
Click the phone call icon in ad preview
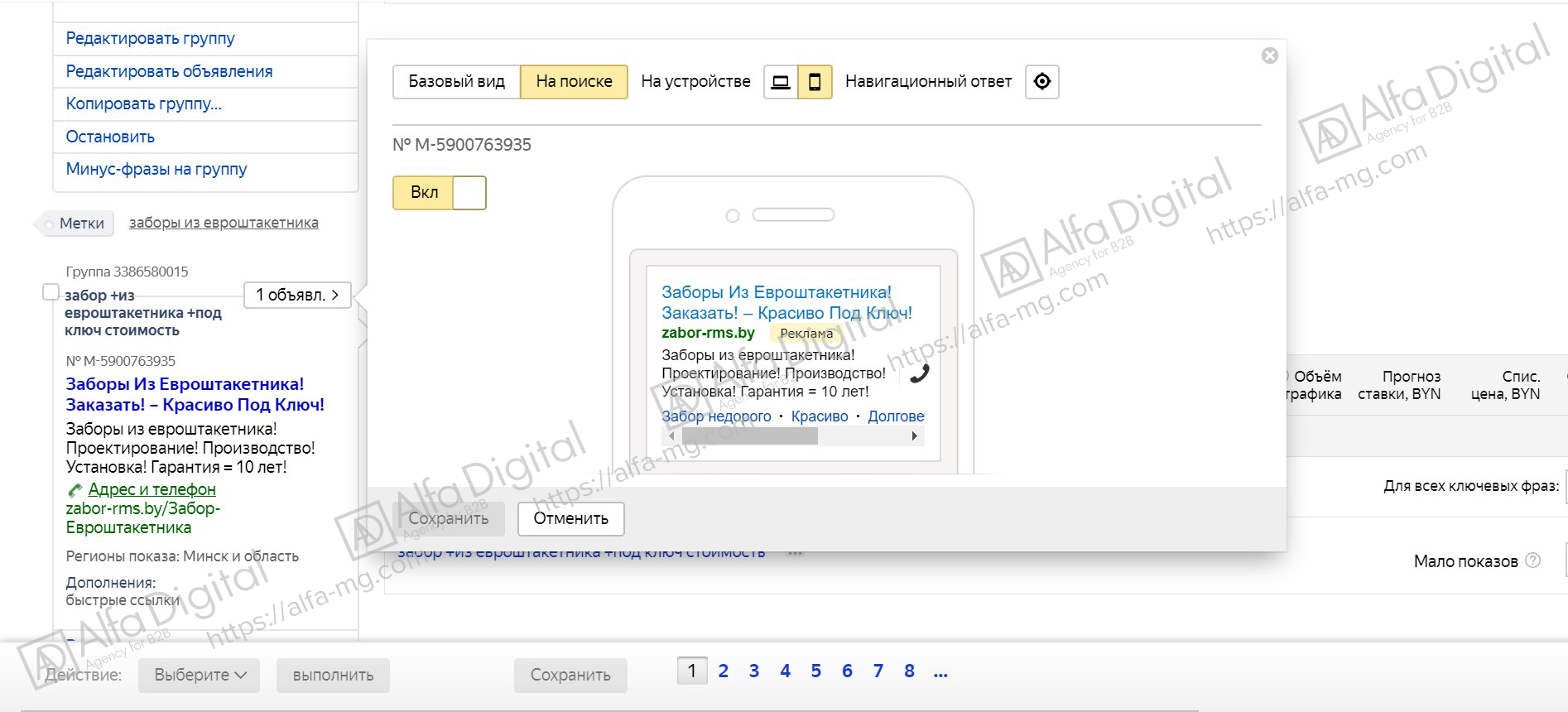919,373
